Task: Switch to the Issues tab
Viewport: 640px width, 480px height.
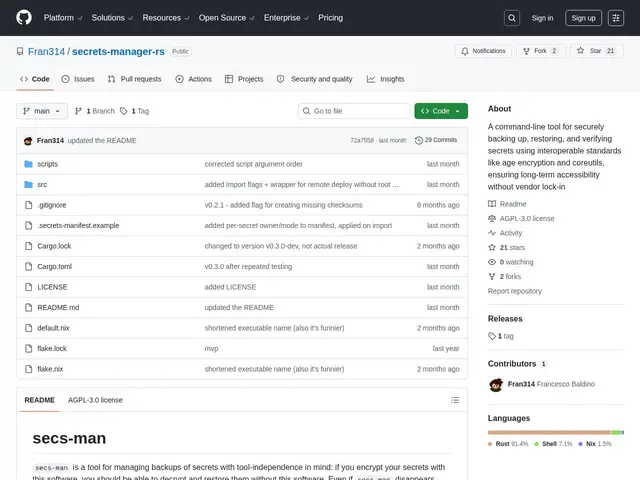Action: point(78,79)
